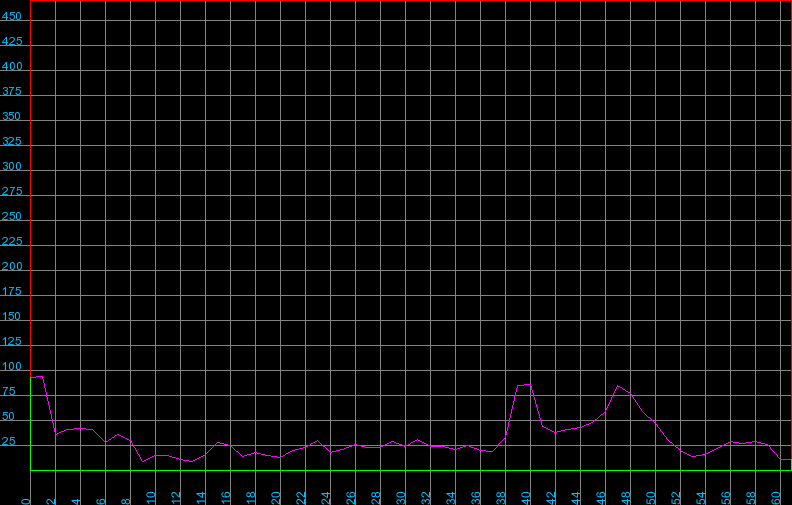Click the 250 vertical axis value
The image size is (792, 505).
point(12,216)
